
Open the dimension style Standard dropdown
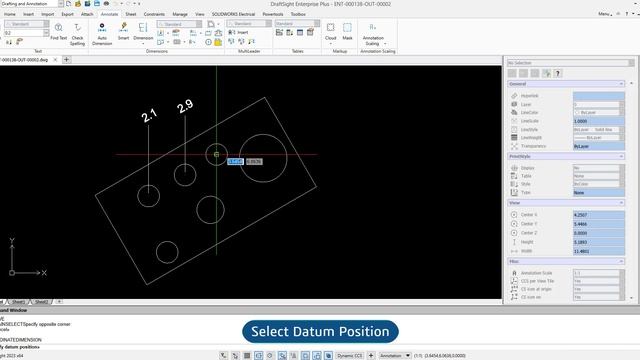pyautogui.click(x=199, y=24)
